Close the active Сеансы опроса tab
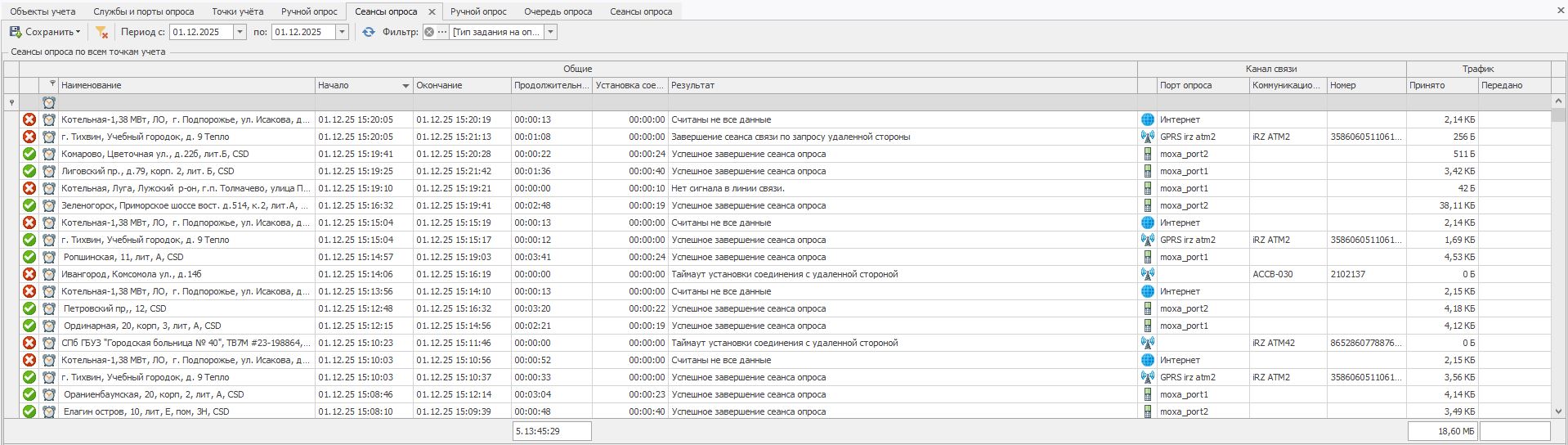 432,12
